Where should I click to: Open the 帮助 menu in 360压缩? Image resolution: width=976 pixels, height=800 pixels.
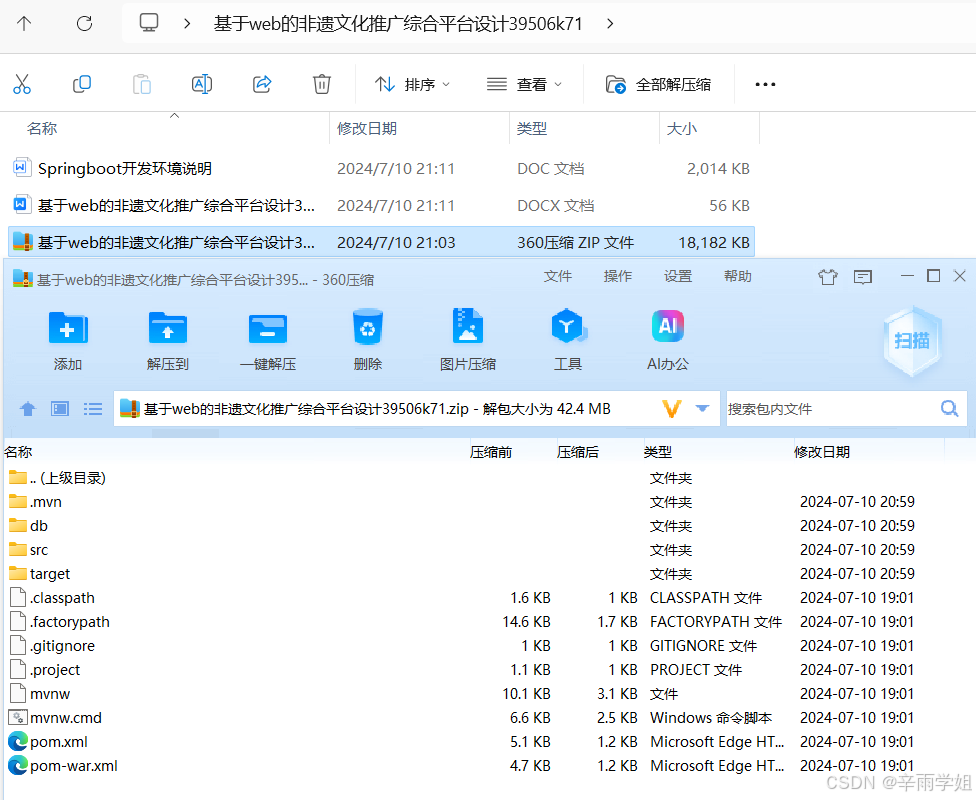[x=738, y=276]
